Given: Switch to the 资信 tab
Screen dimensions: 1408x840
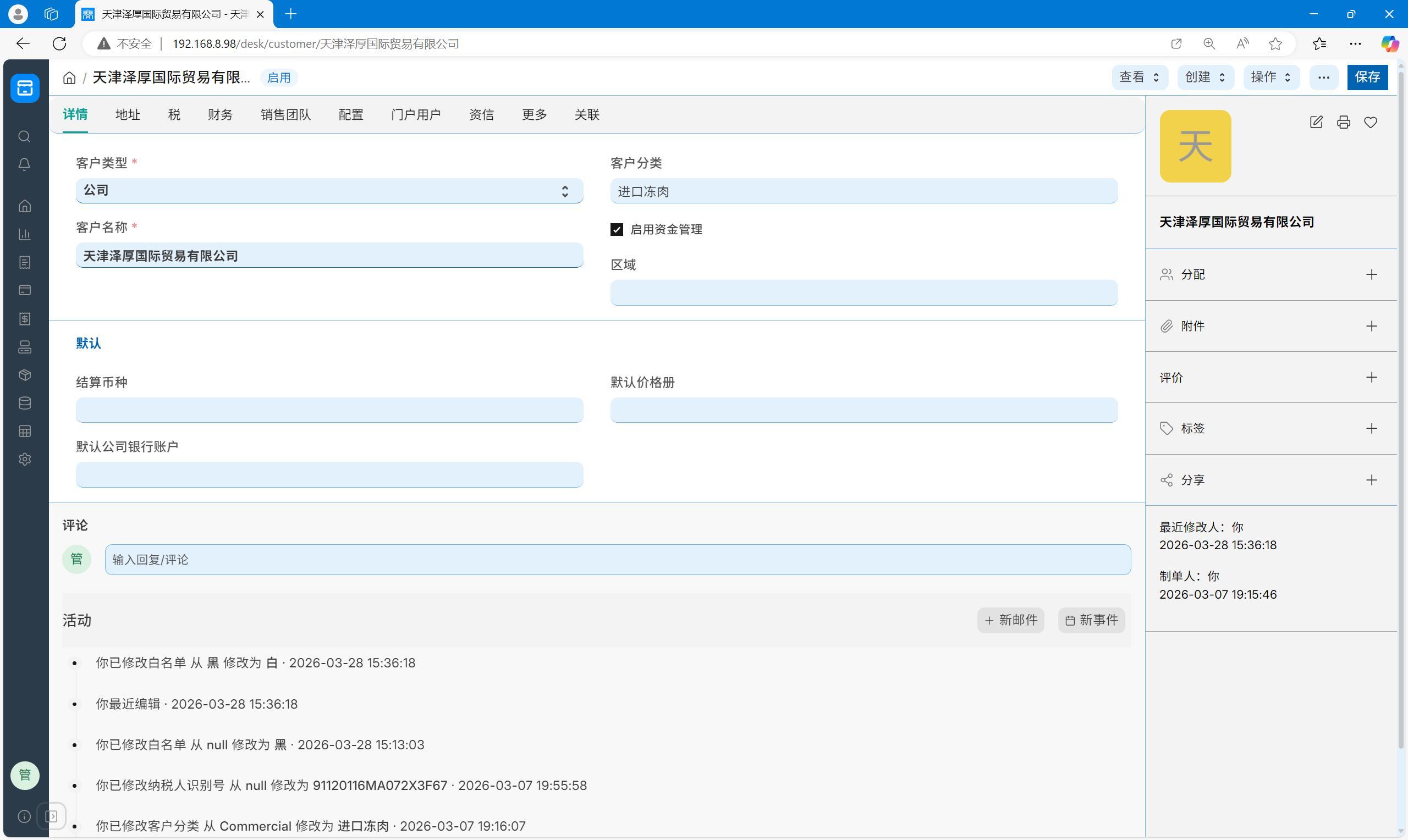Looking at the screenshot, I should tap(481, 115).
